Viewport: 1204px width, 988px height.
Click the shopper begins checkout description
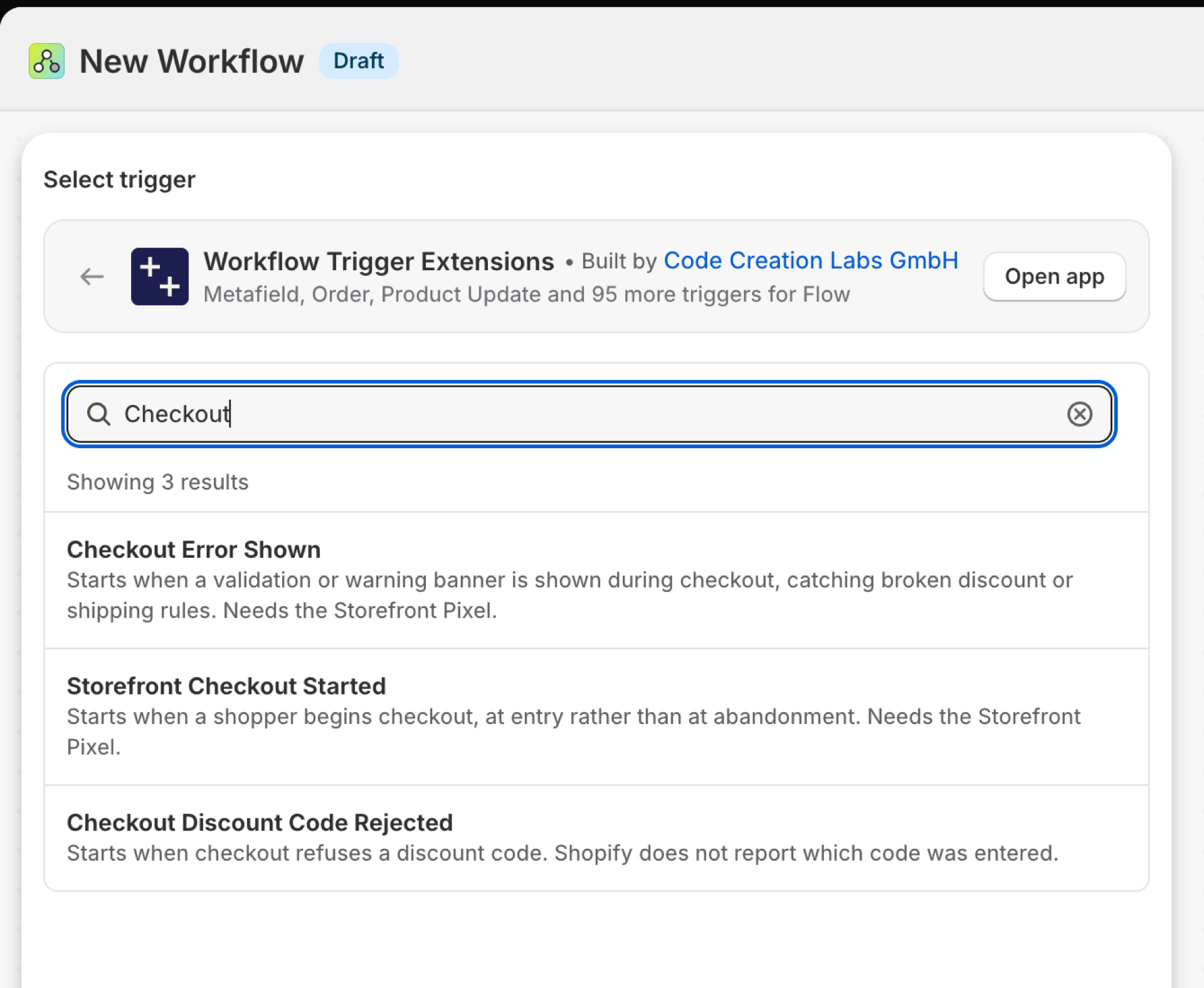574,732
